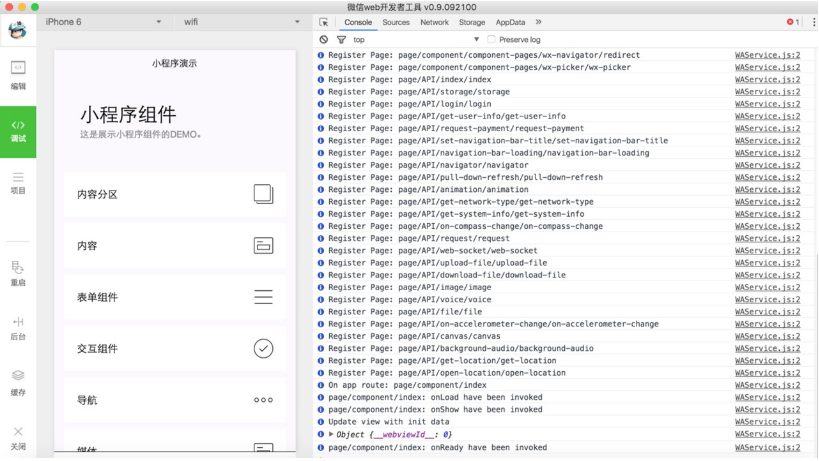
Task: Click the 小程序组件 heading text
Action: pos(128,114)
